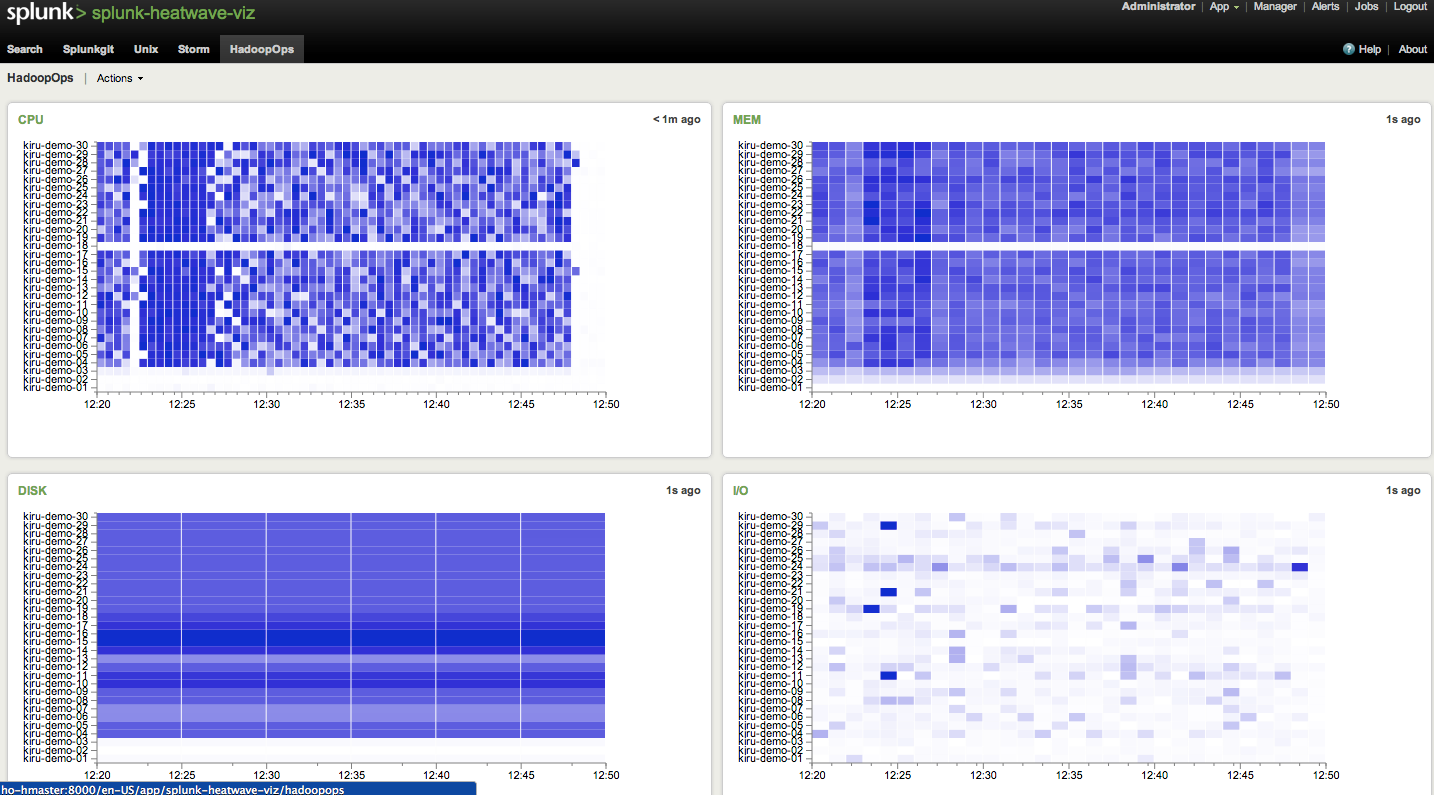Click the 12:45 axis label in CPU chart
1434x795 pixels.
521,404
